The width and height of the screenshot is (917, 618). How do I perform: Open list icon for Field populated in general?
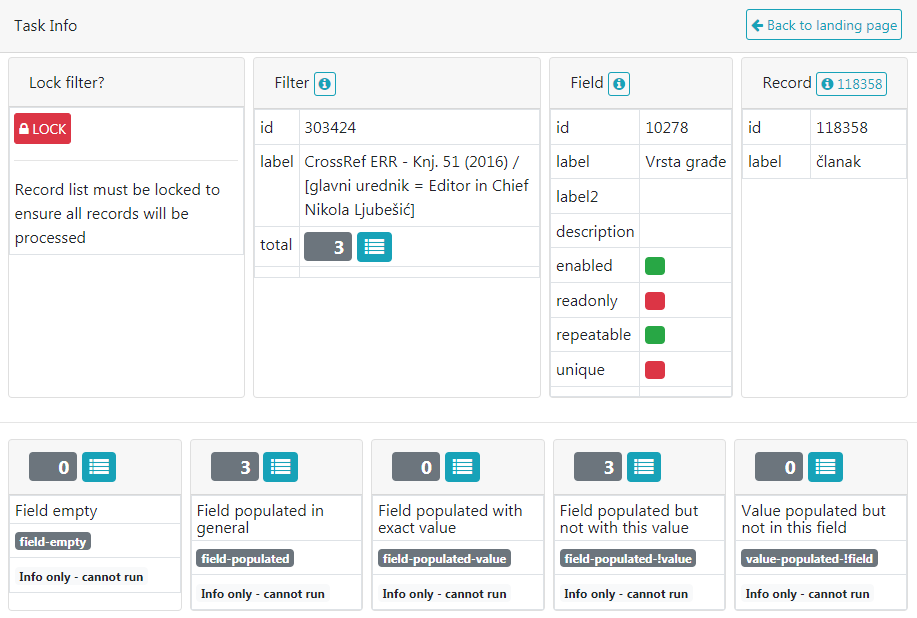[281, 467]
